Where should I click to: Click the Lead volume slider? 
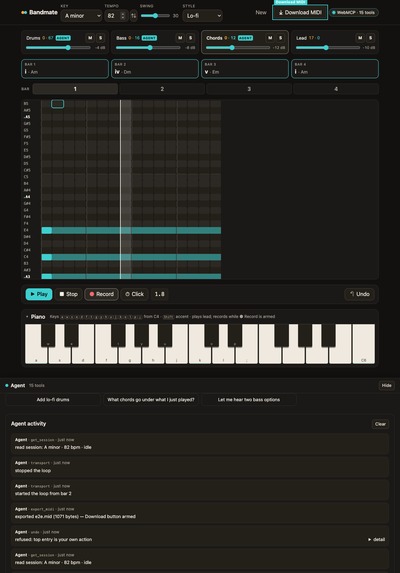328,48
